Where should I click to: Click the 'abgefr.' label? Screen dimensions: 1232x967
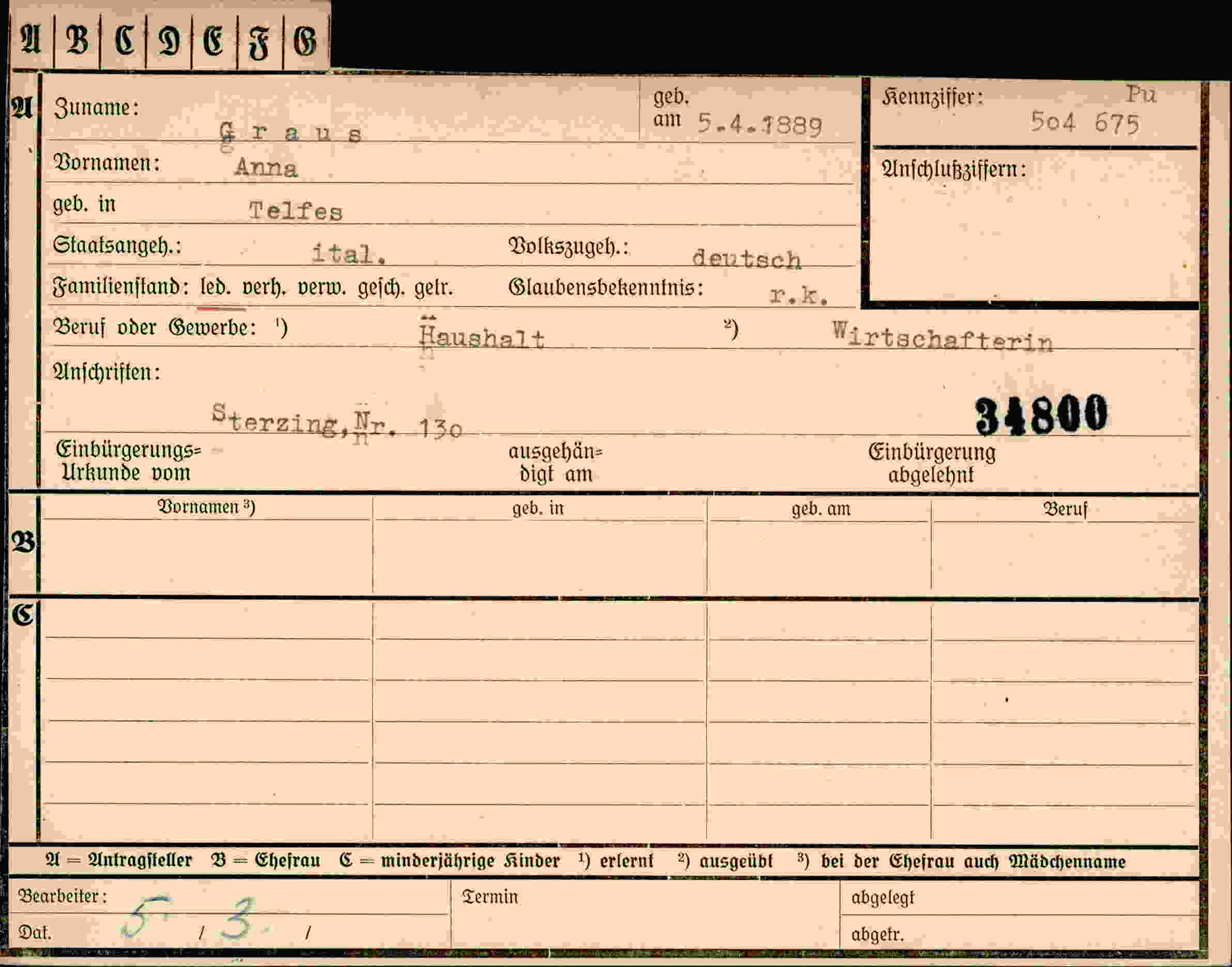point(877,935)
